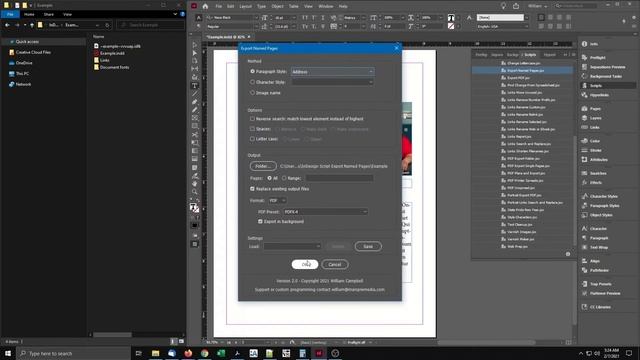Click the InDesign Home icon

click(205, 6)
